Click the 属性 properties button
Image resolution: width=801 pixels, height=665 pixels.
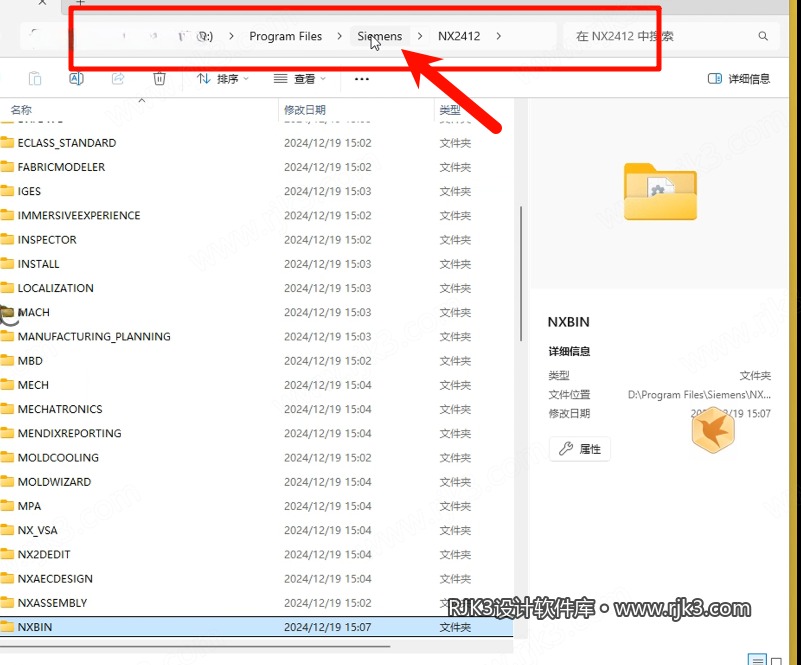[580, 449]
